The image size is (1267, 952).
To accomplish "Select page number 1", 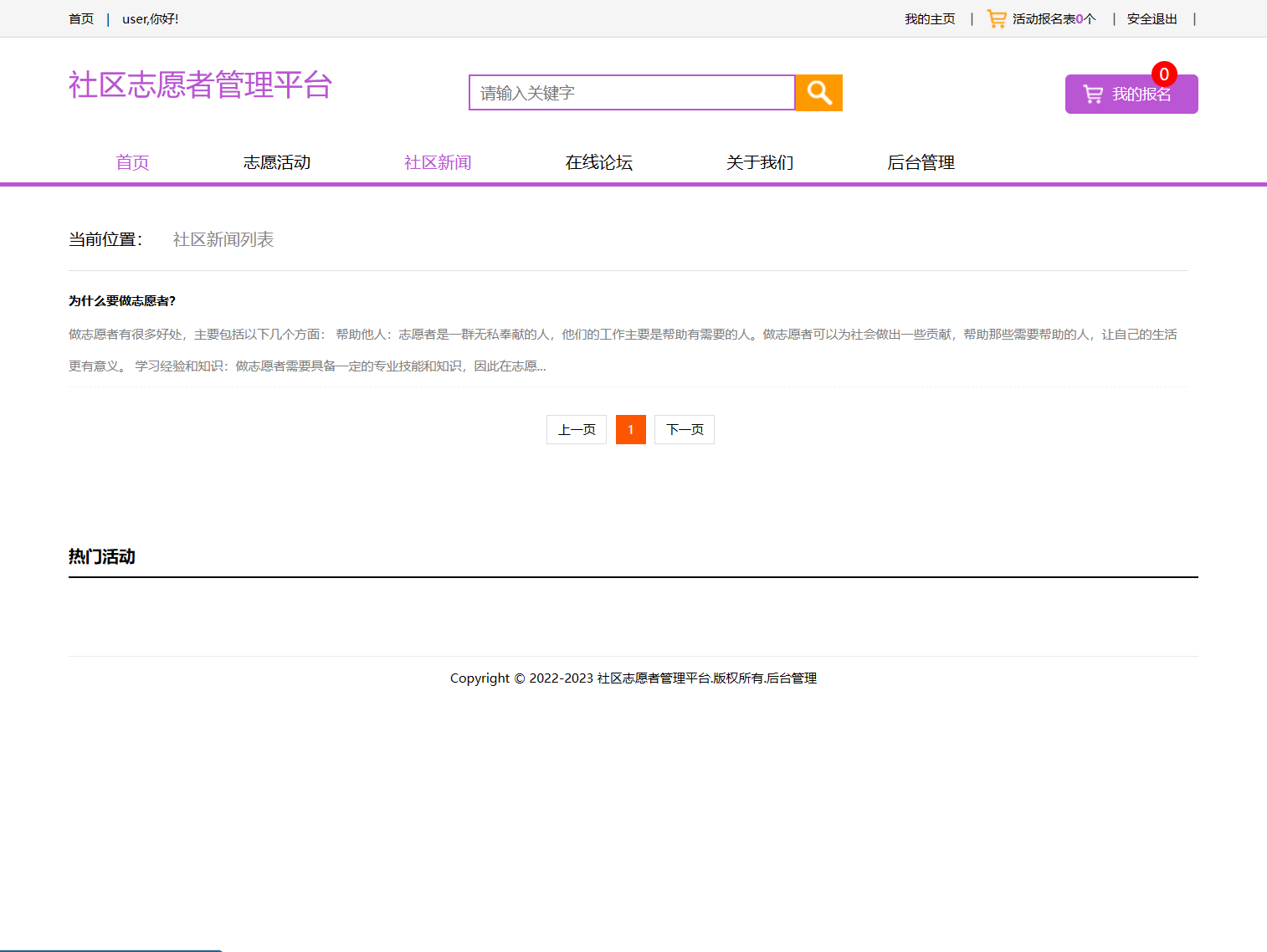I will 630,429.
